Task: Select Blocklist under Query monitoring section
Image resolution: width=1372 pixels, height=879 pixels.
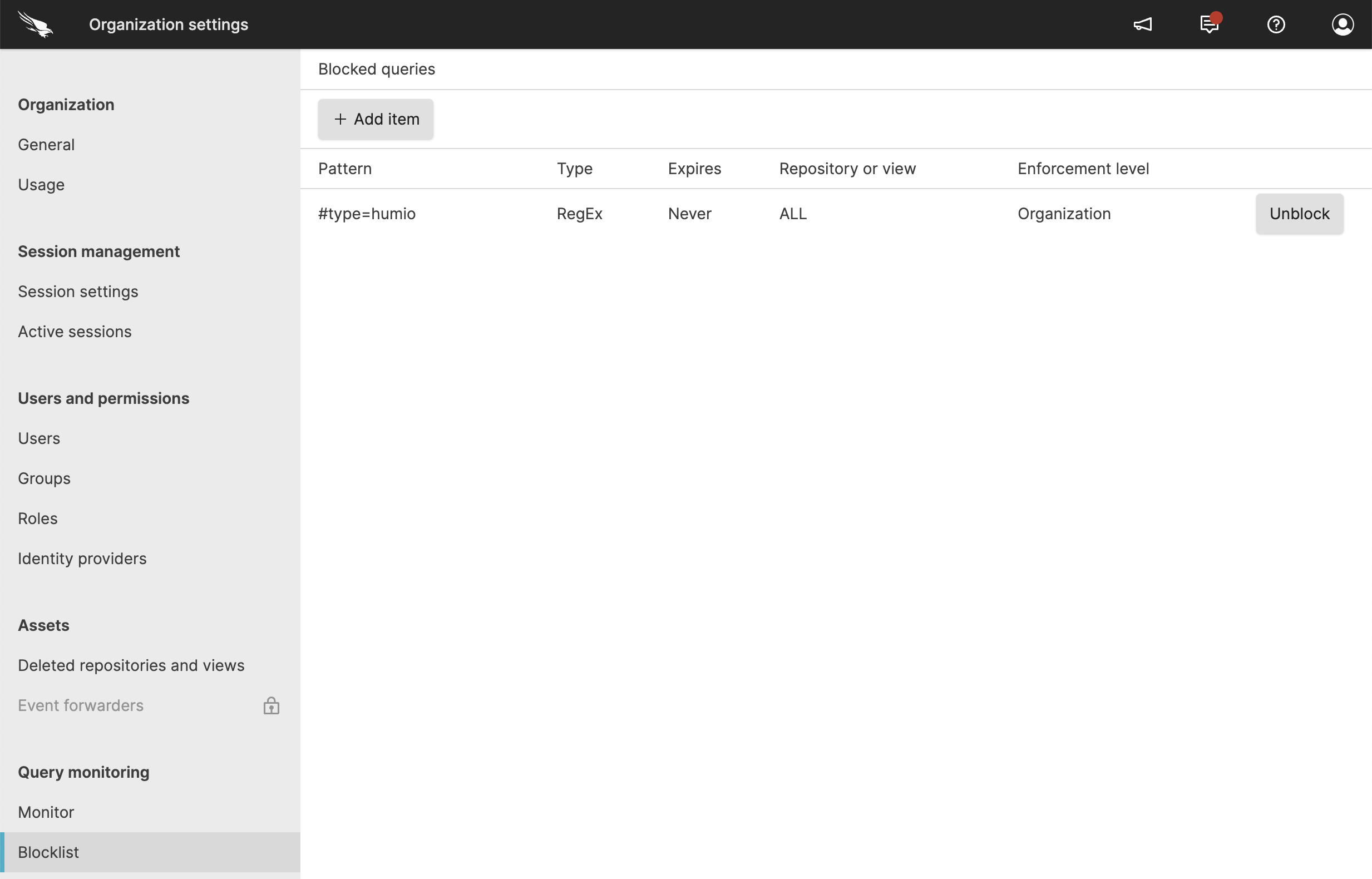Action: [x=48, y=851]
